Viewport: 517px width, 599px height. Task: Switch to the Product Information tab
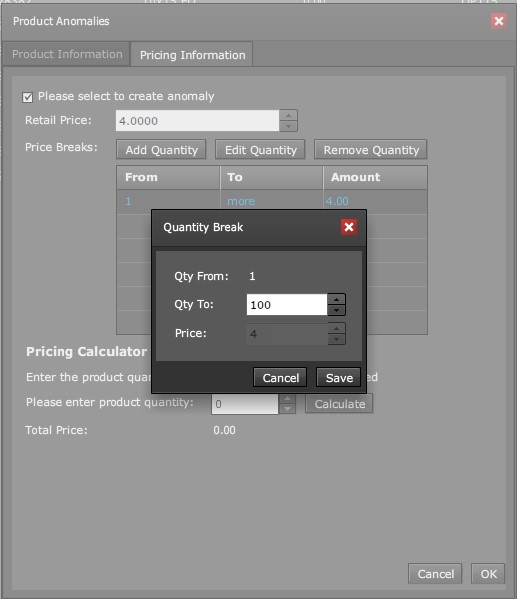(67, 54)
